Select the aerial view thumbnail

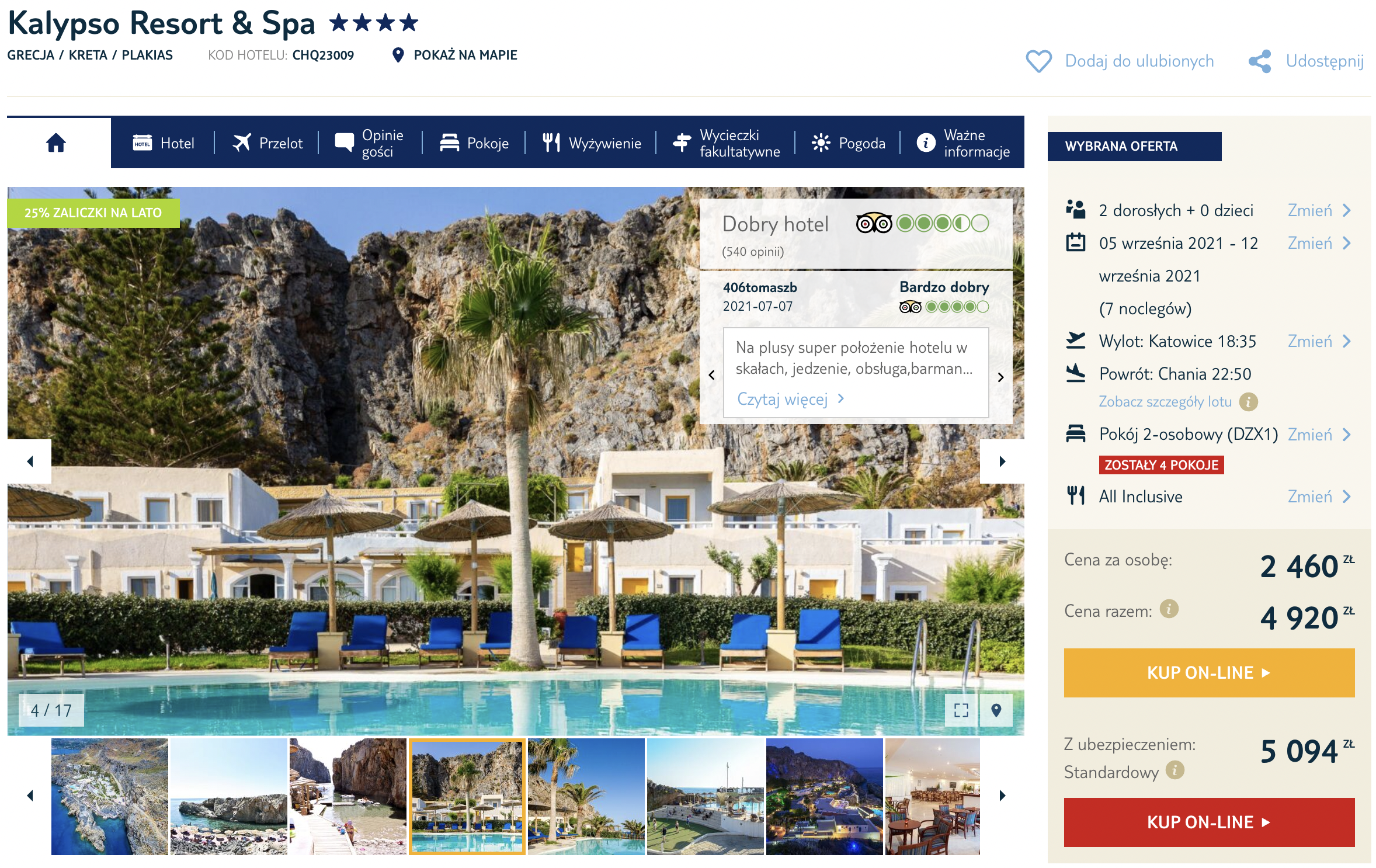tap(110, 797)
